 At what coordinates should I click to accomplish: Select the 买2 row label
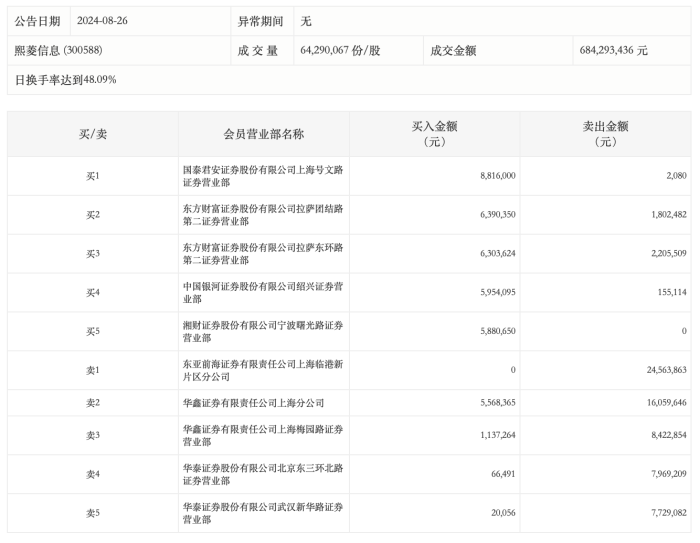tap(93, 215)
